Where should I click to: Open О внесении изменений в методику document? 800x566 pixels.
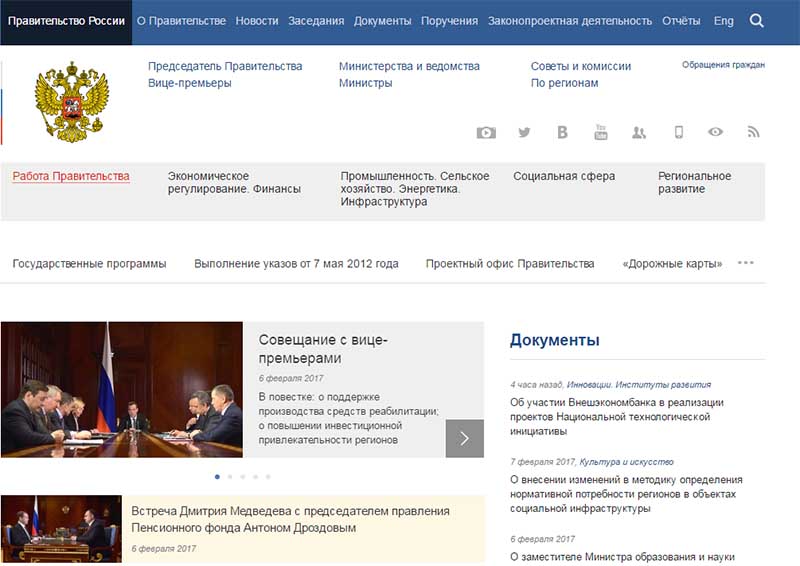pos(626,494)
